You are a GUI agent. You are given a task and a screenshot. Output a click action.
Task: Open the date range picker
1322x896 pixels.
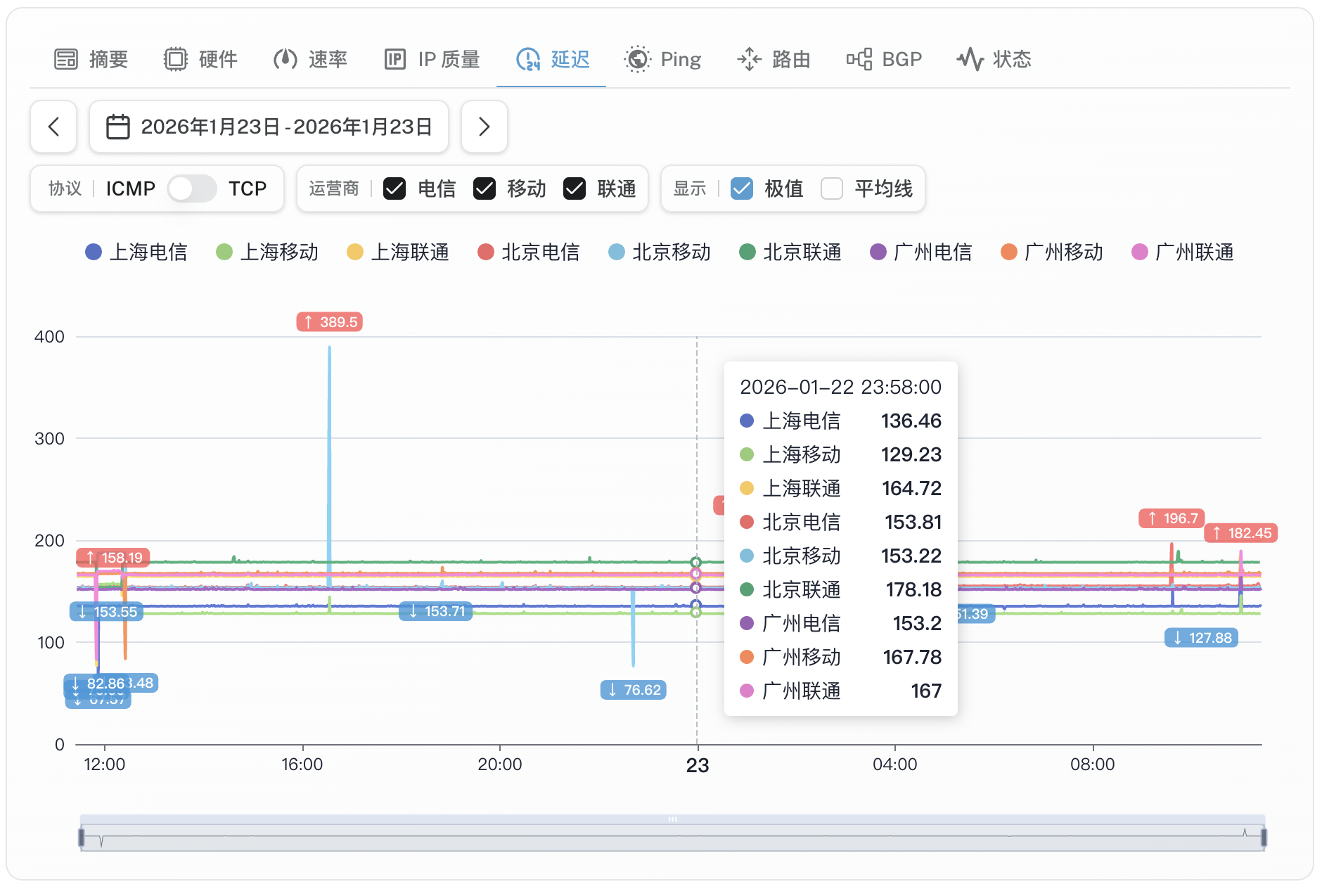(269, 127)
